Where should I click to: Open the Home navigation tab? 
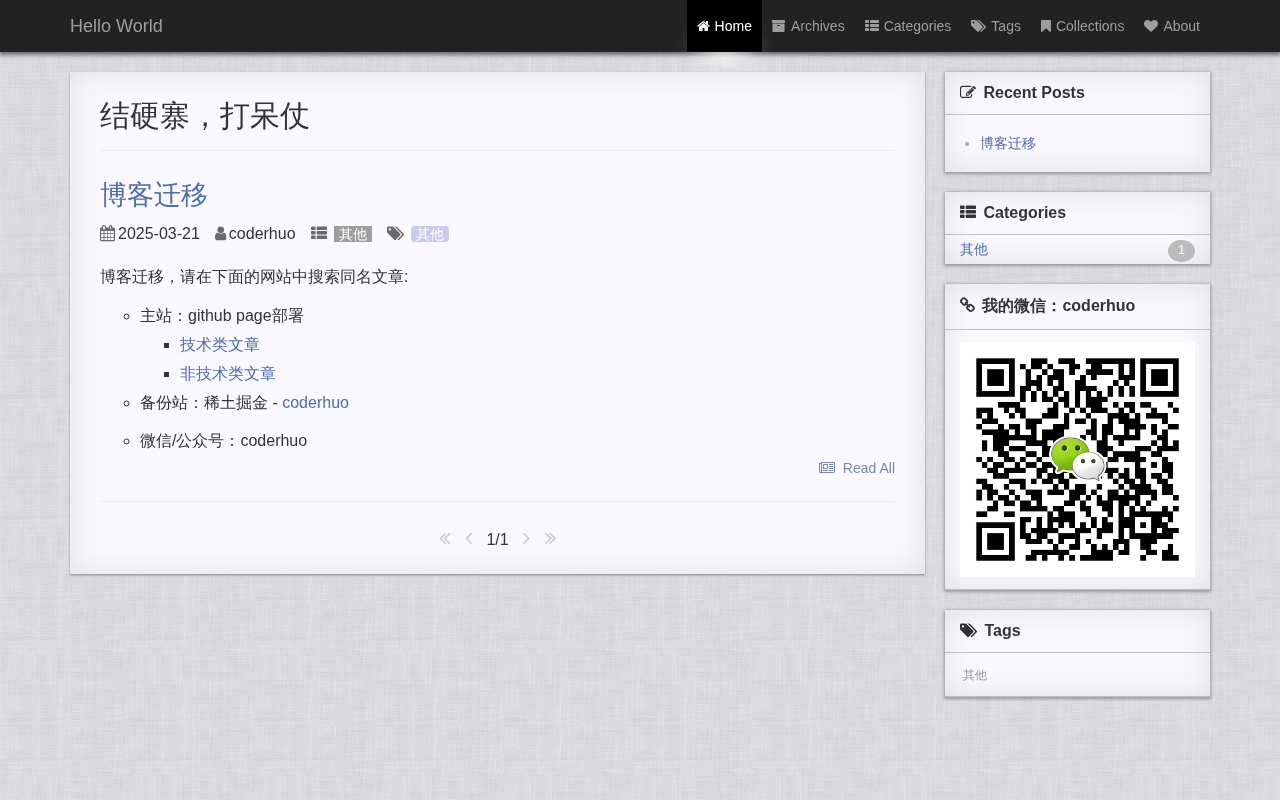(x=724, y=26)
